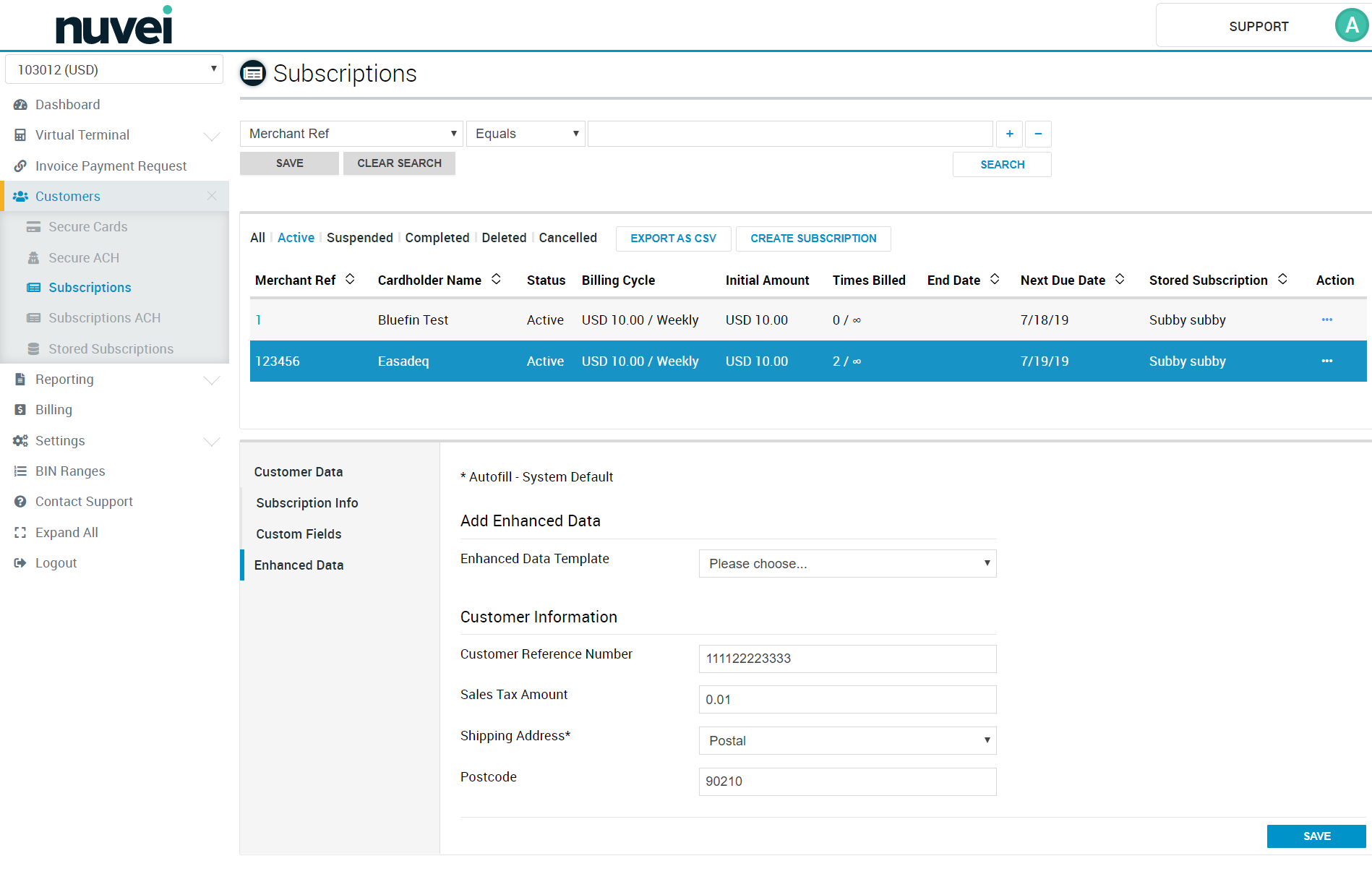Viewport: 1372px width, 874px height.
Task: Open the Shipping Address dropdown
Action: [x=847, y=740]
